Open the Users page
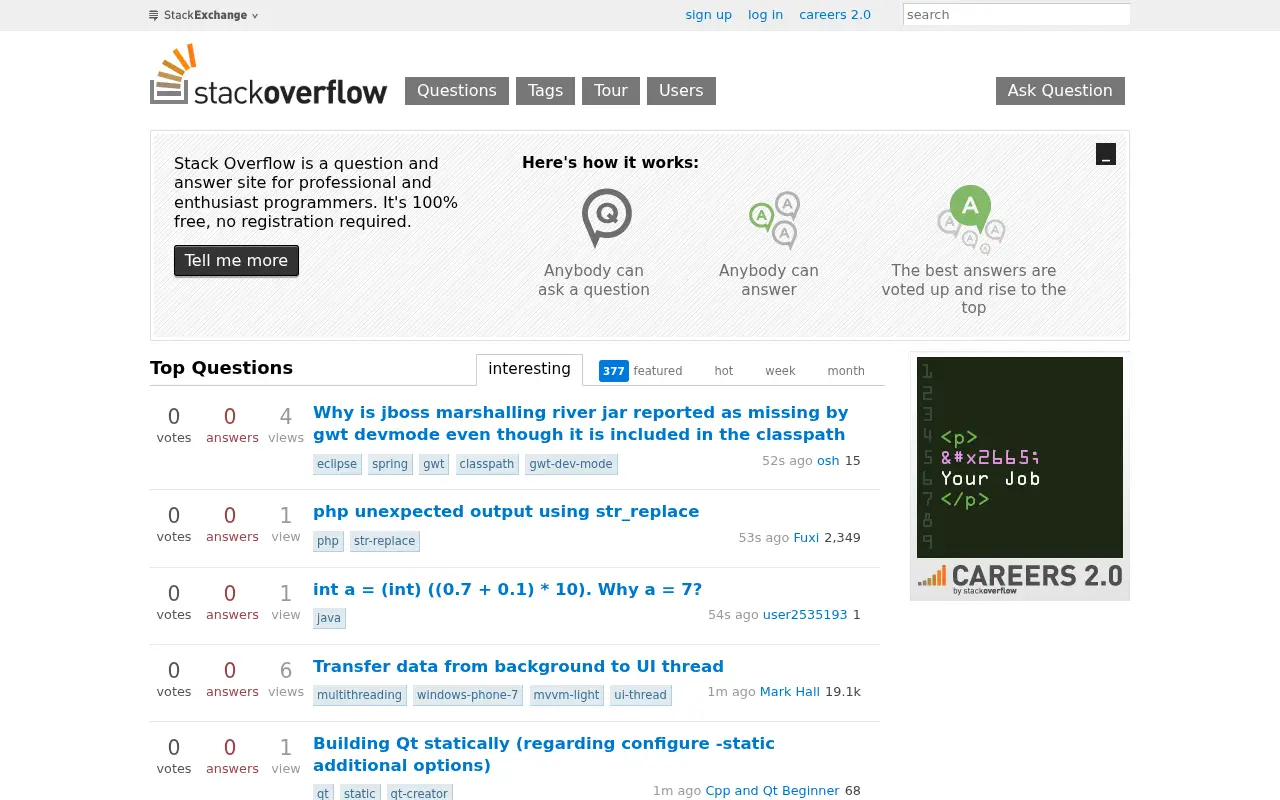 coord(681,90)
